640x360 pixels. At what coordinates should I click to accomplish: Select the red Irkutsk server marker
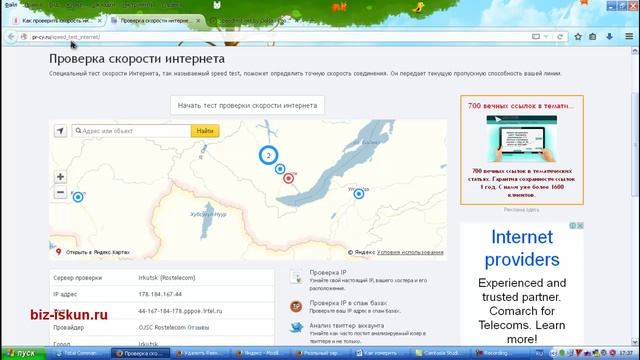click(x=289, y=178)
